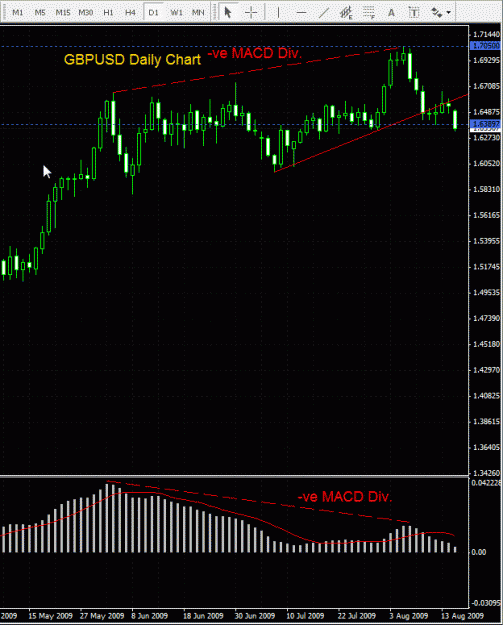Click the blue 1.63897 current price tag
503x625 pixels.
pos(485,124)
